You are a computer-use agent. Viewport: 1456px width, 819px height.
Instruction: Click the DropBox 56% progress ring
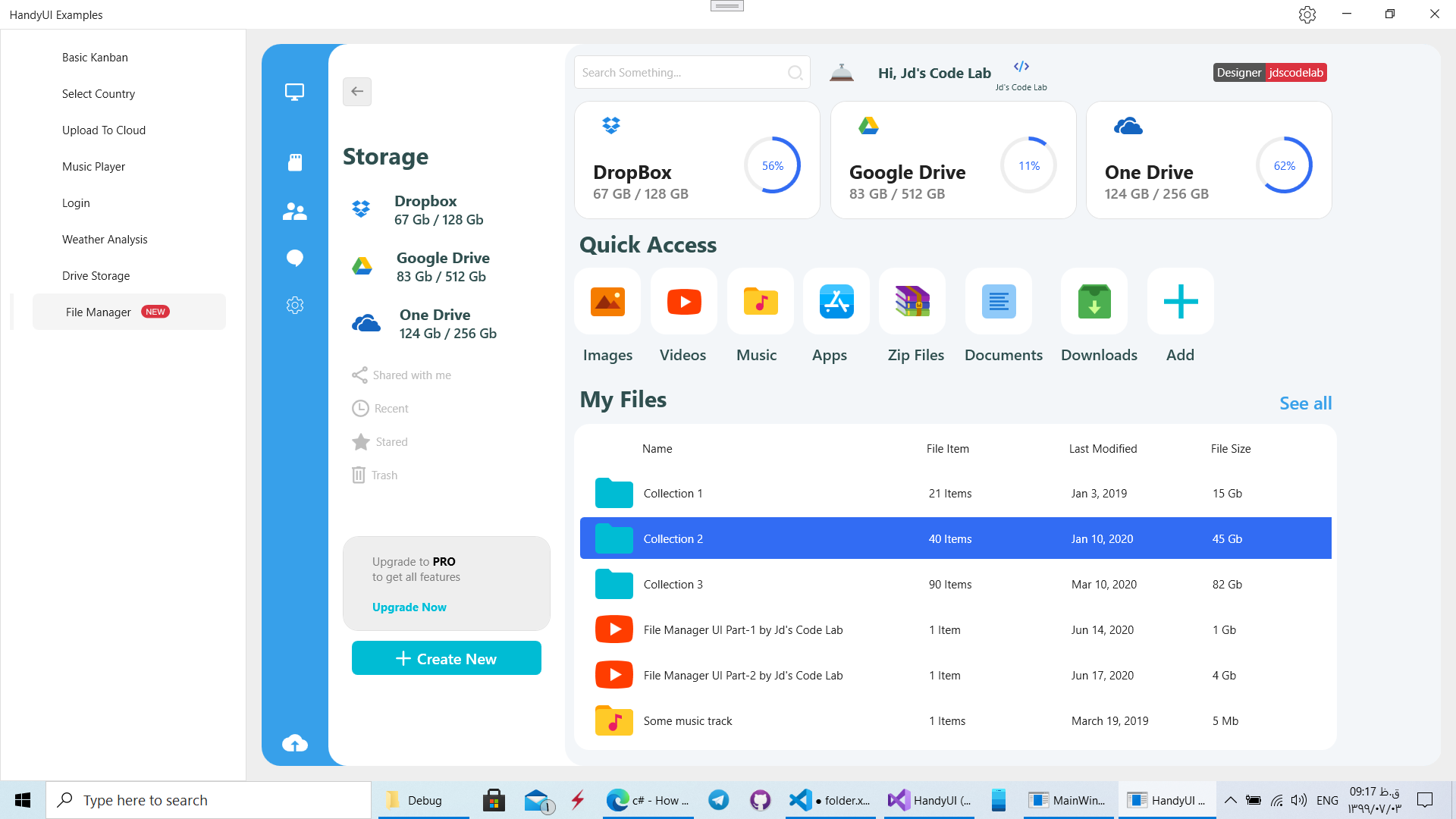pos(773,165)
